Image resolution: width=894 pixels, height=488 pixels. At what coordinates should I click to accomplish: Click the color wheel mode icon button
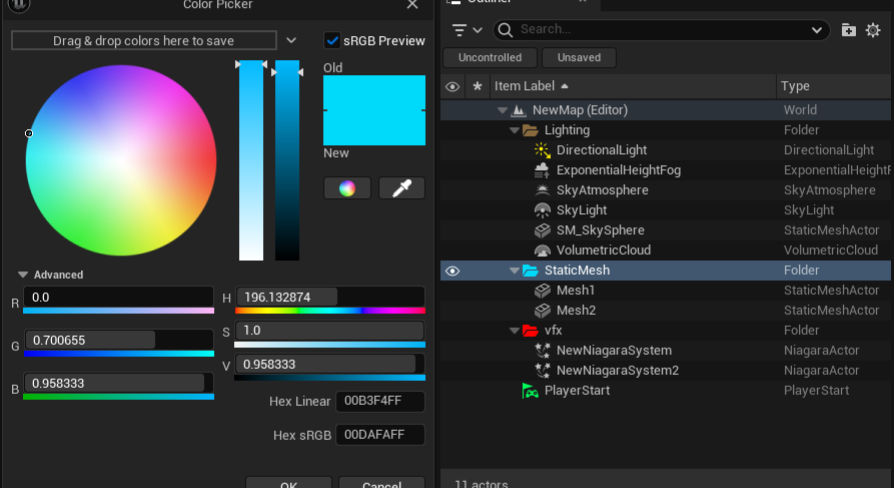pyautogui.click(x=347, y=188)
